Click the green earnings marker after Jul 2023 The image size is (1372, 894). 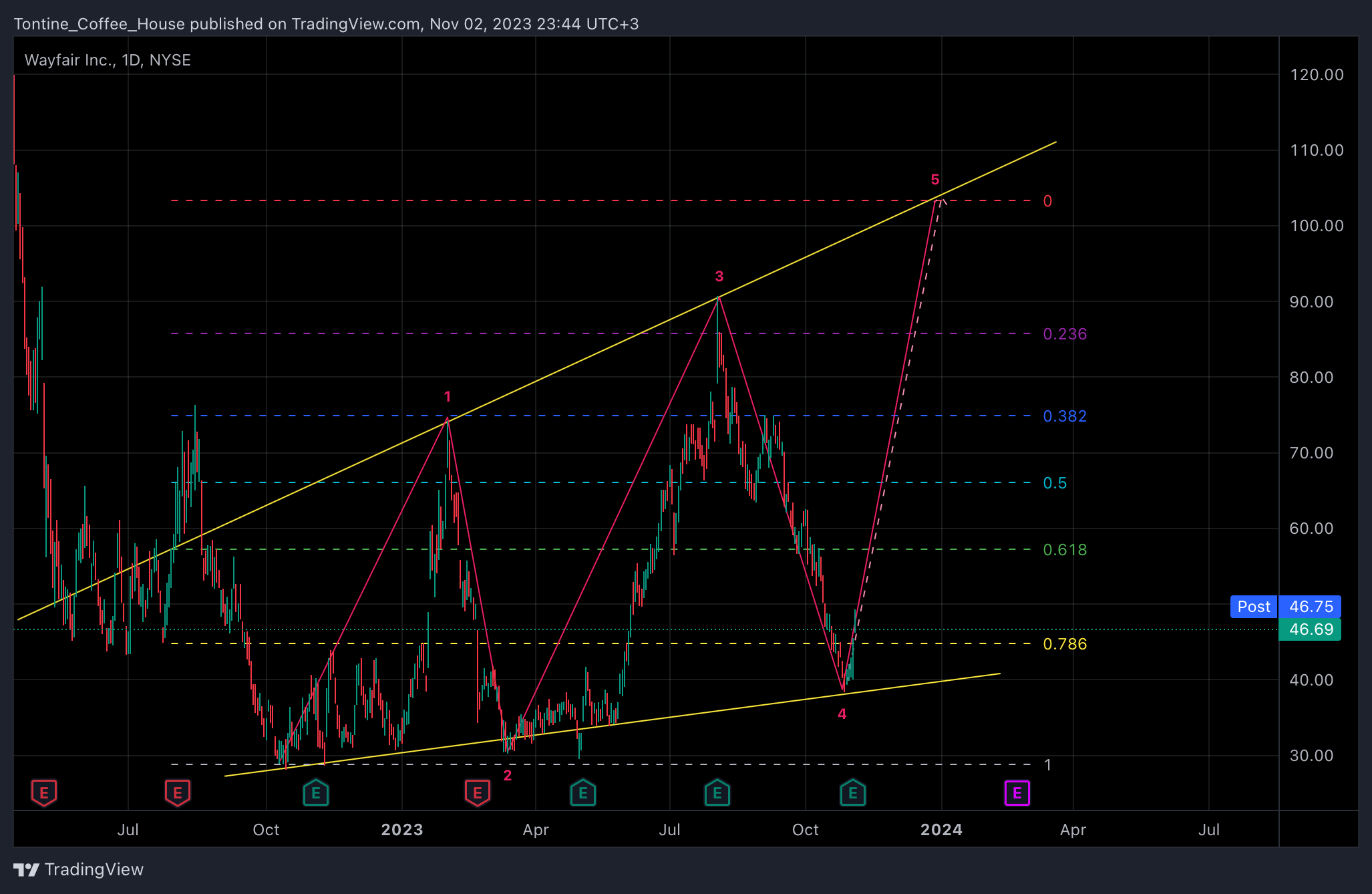717,793
